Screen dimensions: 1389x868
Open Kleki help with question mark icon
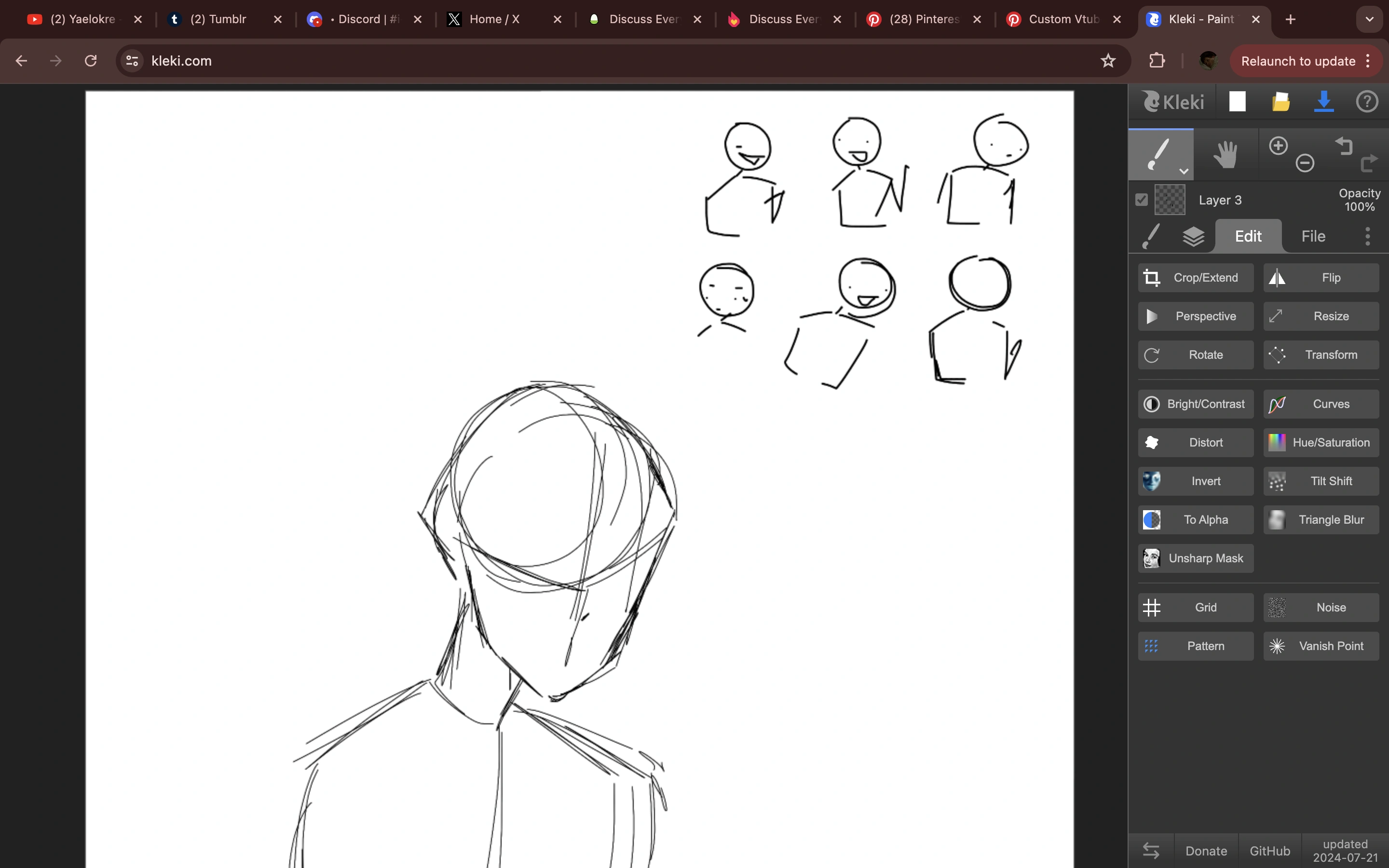tap(1367, 102)
